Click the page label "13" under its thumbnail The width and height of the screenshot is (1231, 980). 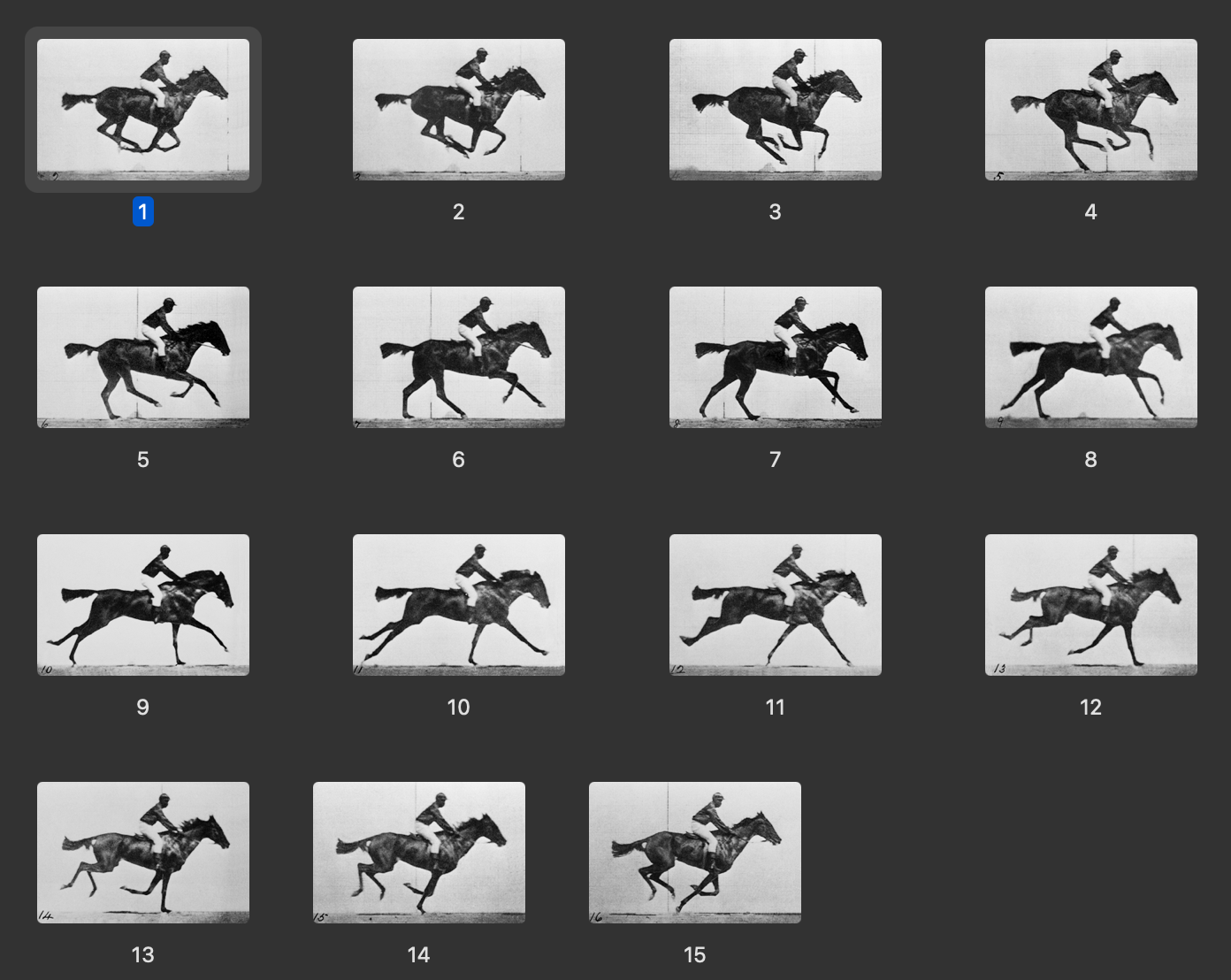tap(143, 954)
